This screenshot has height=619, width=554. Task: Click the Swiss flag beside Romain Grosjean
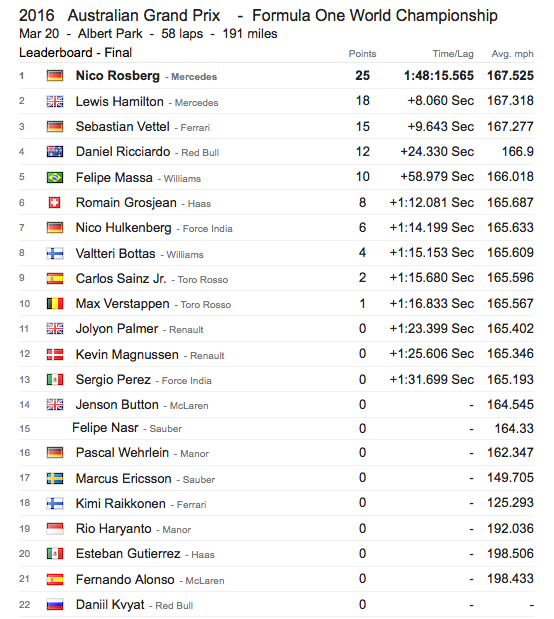[54, 203]
